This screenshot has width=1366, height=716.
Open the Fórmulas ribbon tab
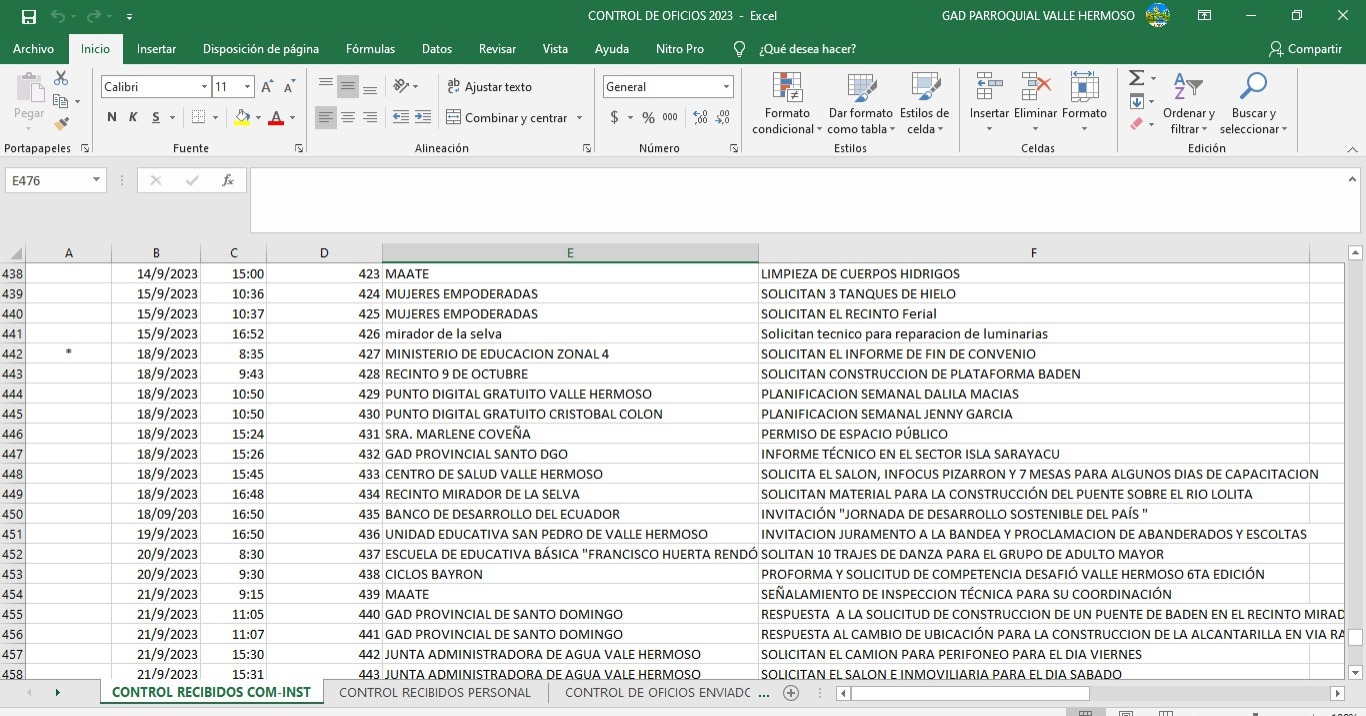370,49
